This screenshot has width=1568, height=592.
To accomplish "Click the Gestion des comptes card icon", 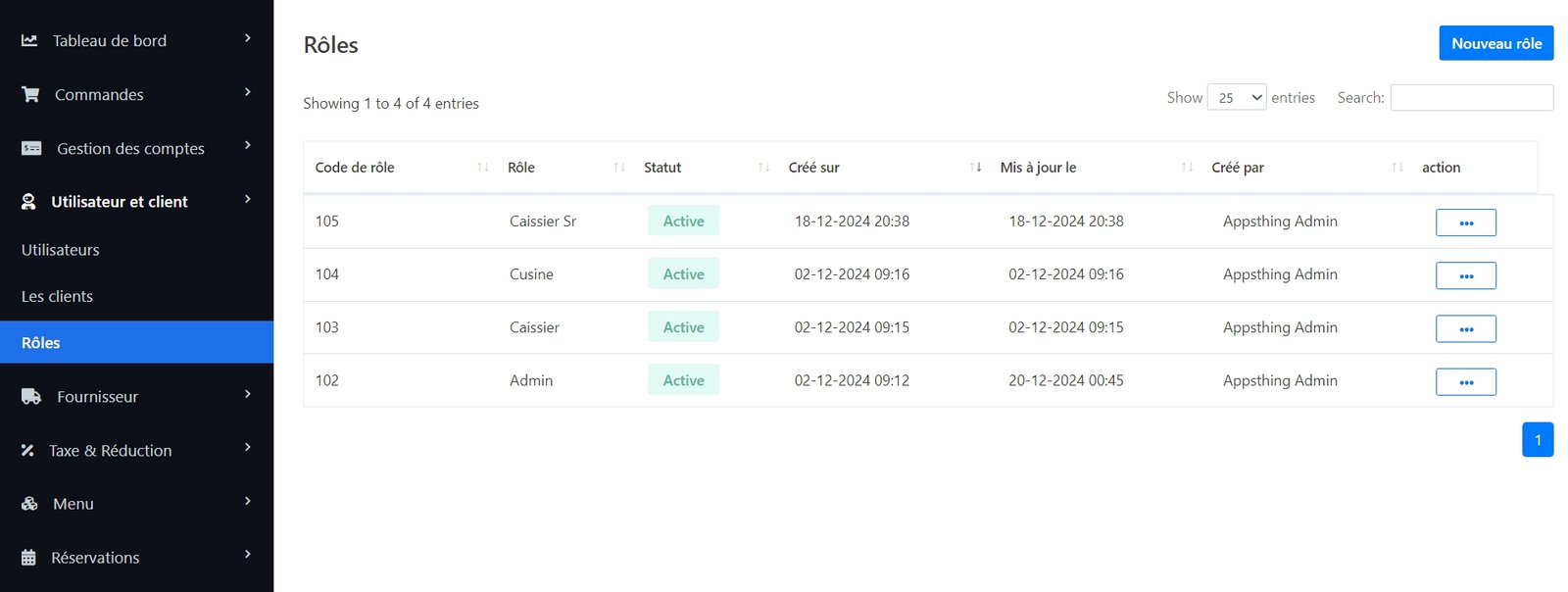I will click(31, 149).
